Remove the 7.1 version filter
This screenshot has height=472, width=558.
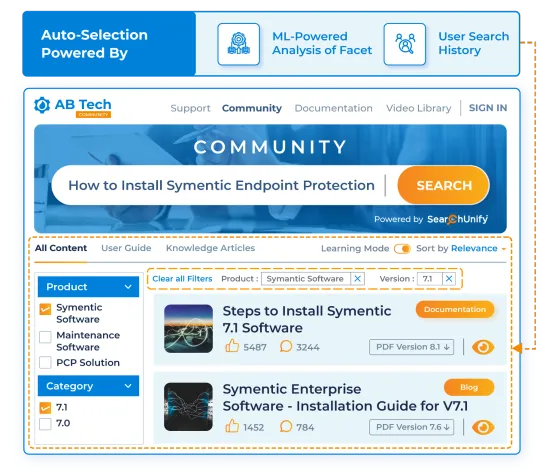(449, 279)
